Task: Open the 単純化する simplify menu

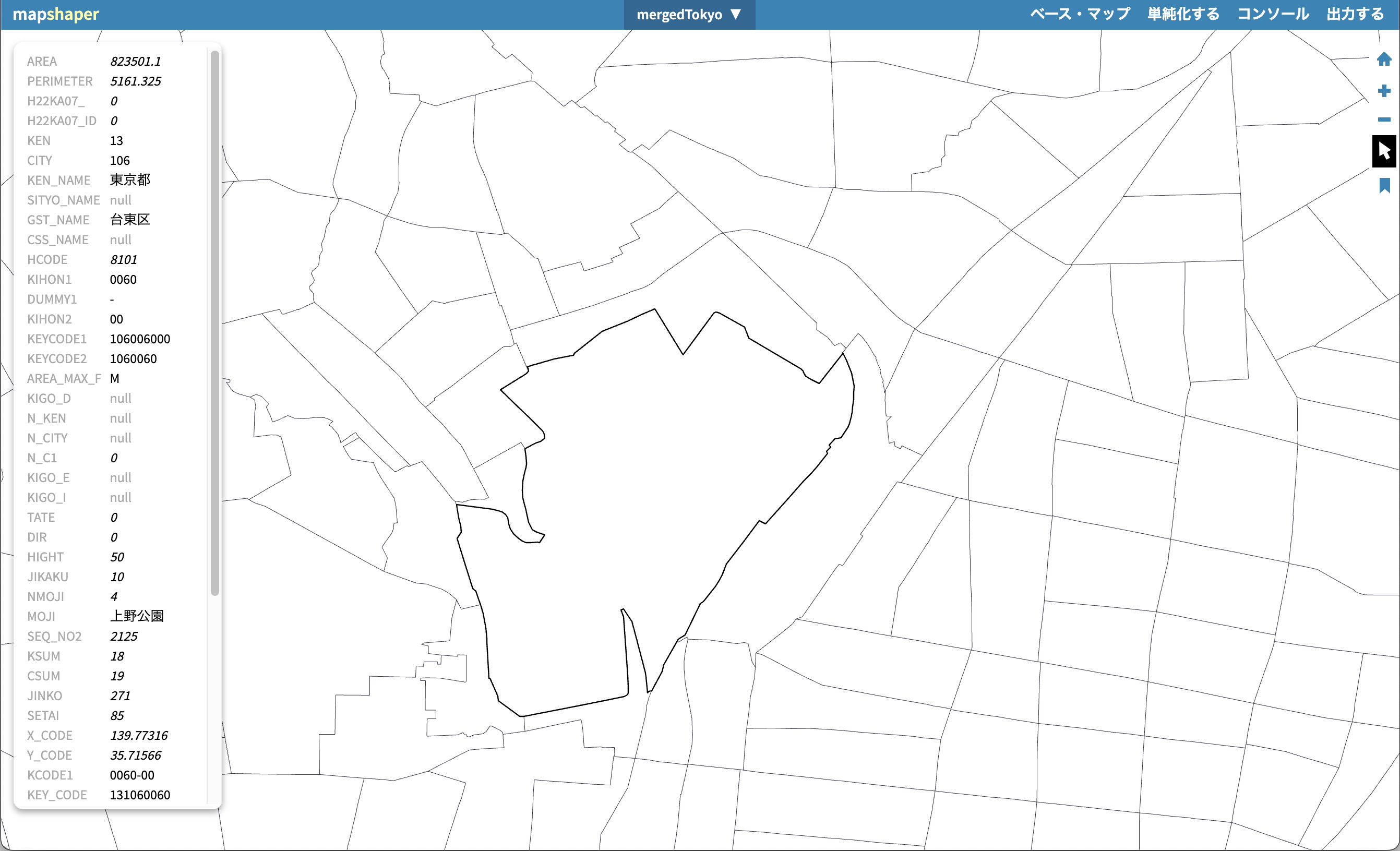Action: point(1183,14)
